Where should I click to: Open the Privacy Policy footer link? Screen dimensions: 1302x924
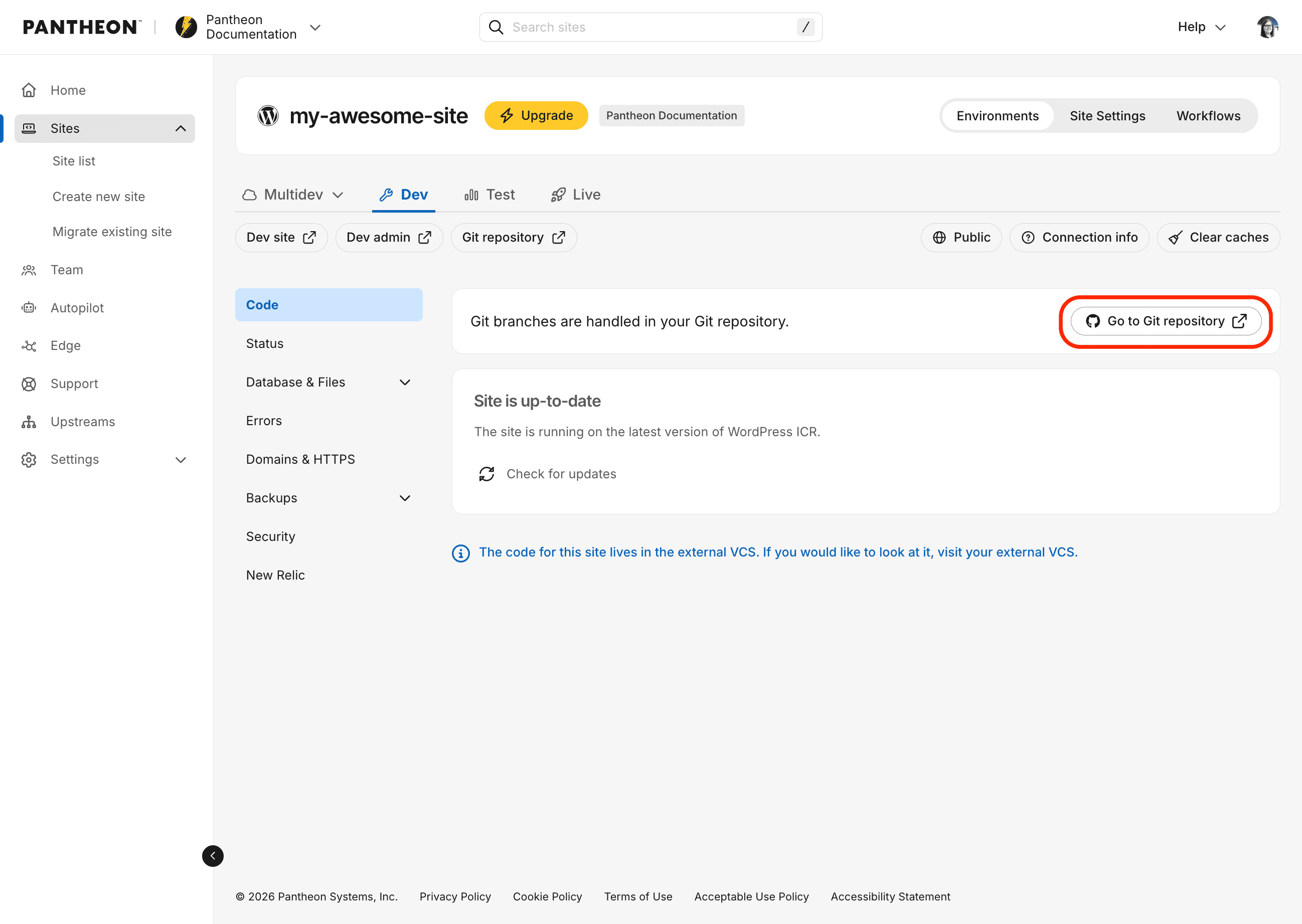click(x=455, y=897)
